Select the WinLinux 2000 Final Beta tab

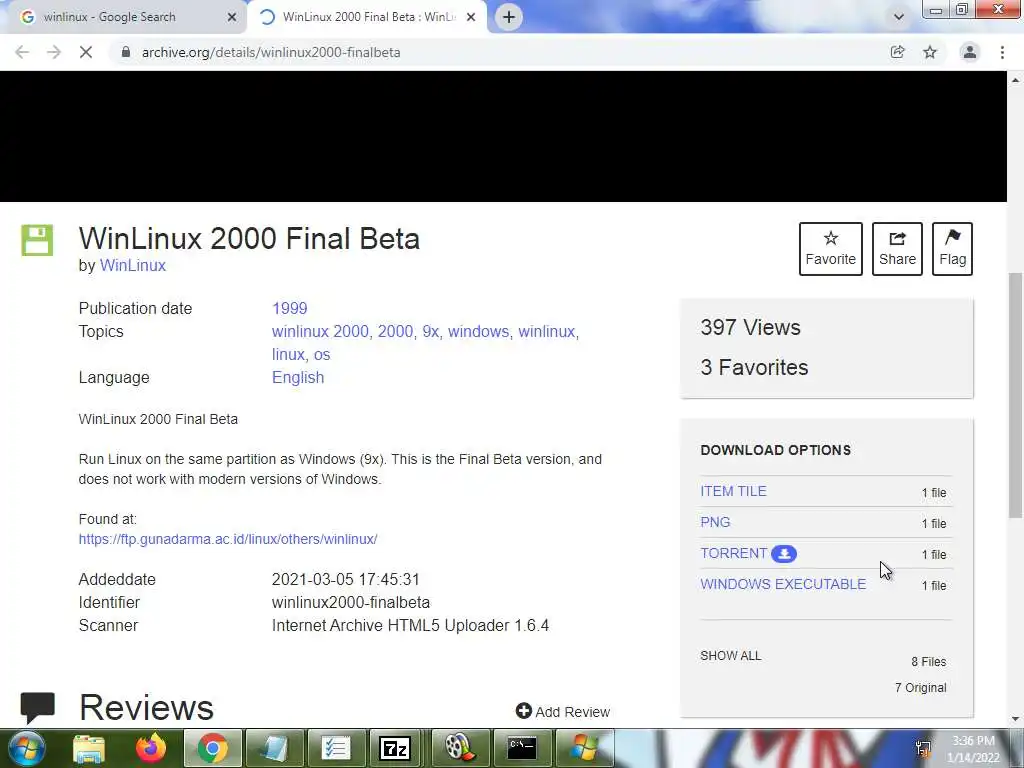pos(369,17)
